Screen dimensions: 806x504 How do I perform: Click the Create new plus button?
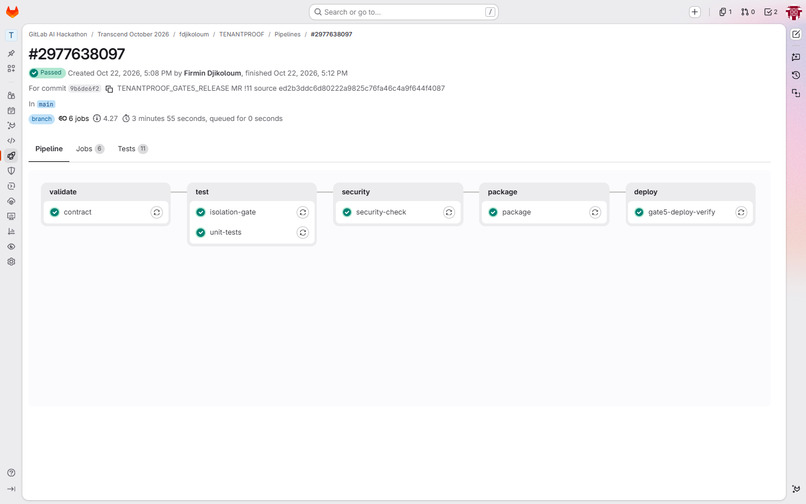(x=694, y=12)
